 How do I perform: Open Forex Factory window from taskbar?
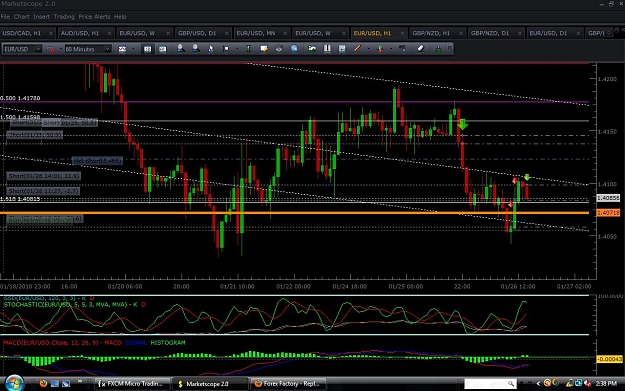pos(289,384)
